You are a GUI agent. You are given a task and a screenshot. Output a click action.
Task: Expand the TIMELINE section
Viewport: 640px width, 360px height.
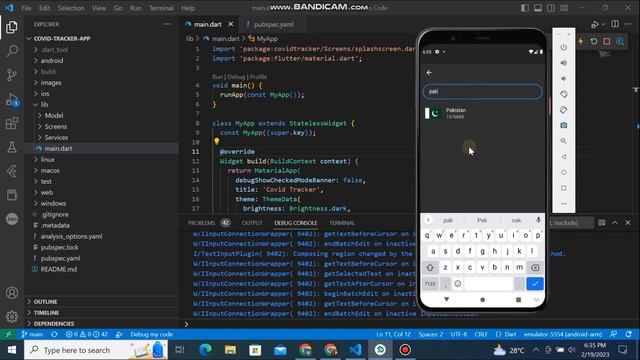point(46,313)
